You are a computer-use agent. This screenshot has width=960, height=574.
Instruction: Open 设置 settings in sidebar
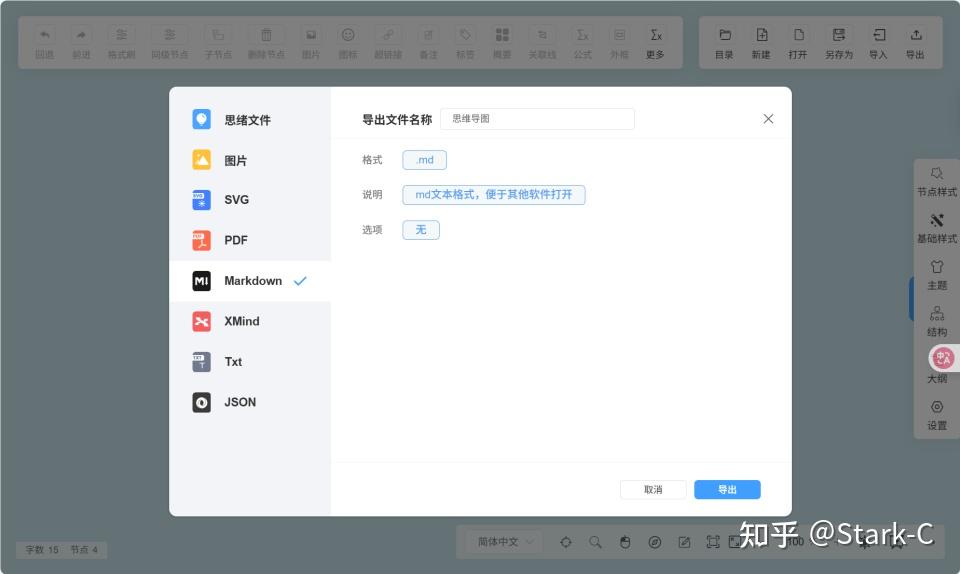pos(937,415)
